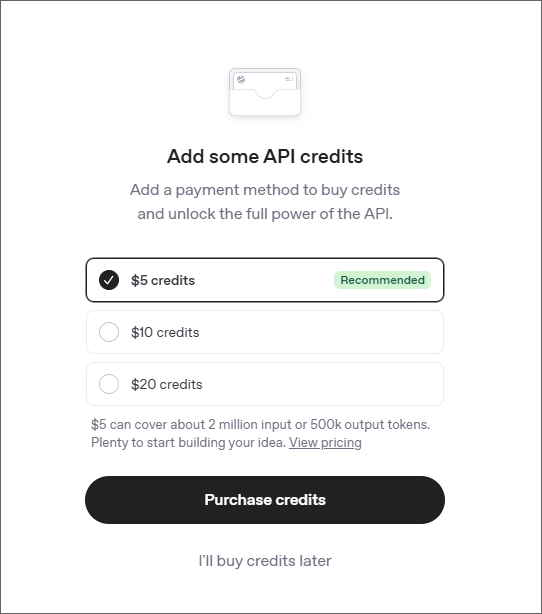Select the $10 credits radio circle

(x=109, y=332)
